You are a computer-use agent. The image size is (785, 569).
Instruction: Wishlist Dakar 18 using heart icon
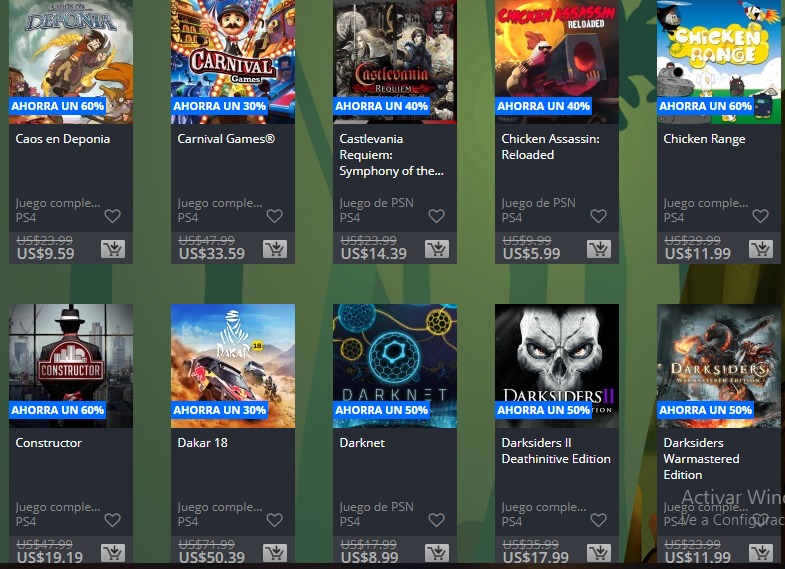[x=274, y=520]
